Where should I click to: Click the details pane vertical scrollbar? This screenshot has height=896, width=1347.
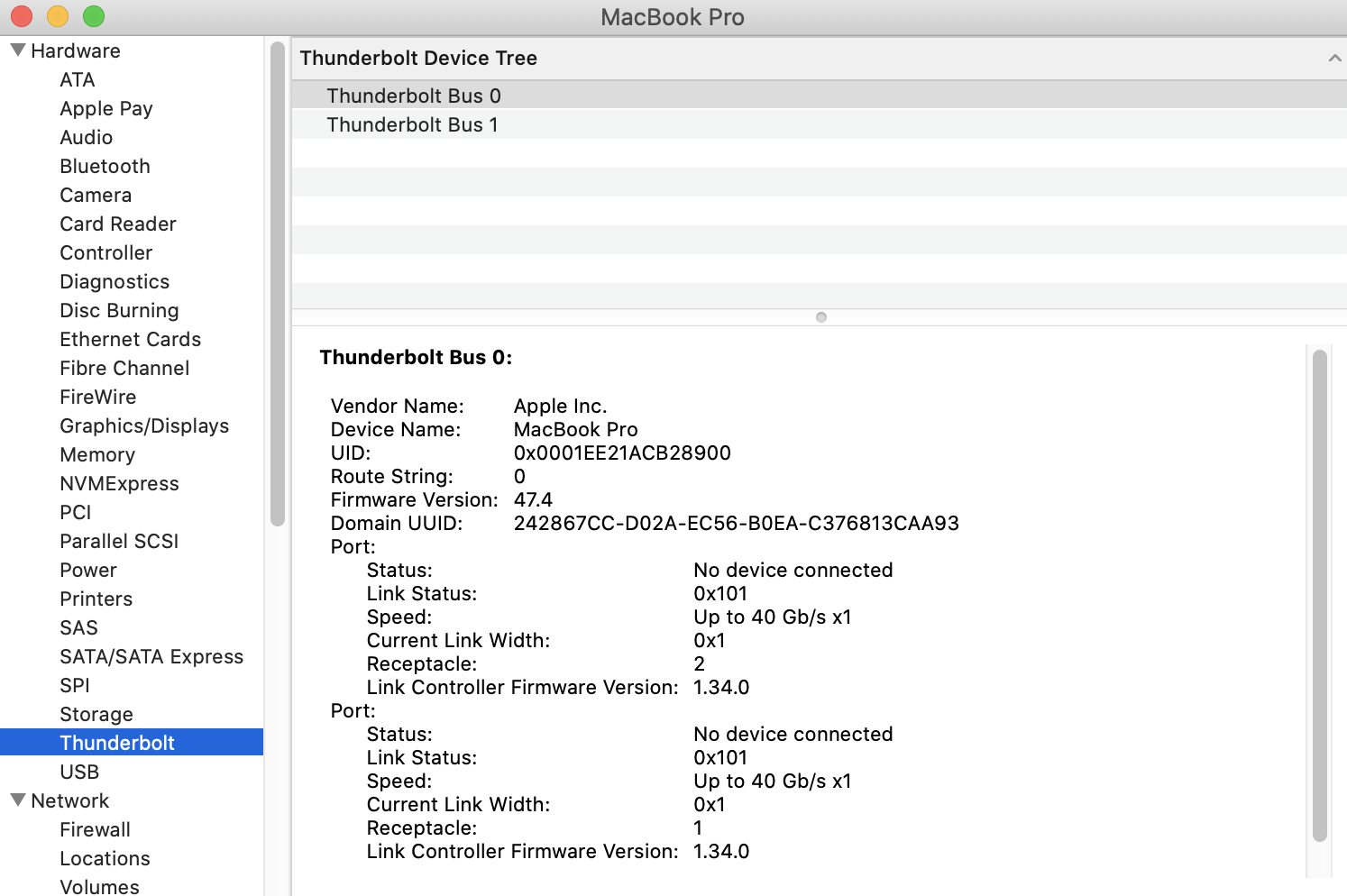1320,595
